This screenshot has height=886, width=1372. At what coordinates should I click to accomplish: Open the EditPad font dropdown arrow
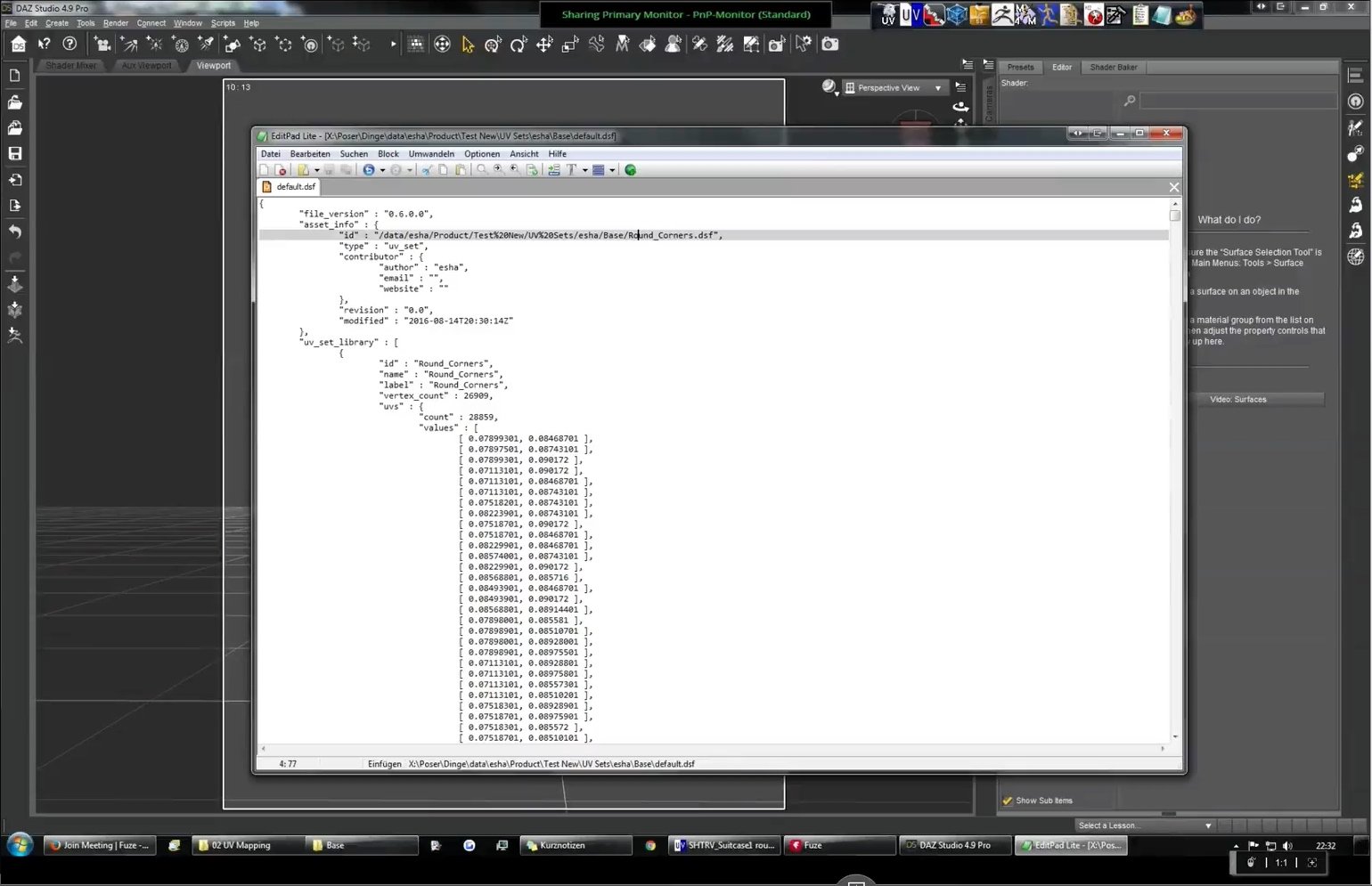584,170
